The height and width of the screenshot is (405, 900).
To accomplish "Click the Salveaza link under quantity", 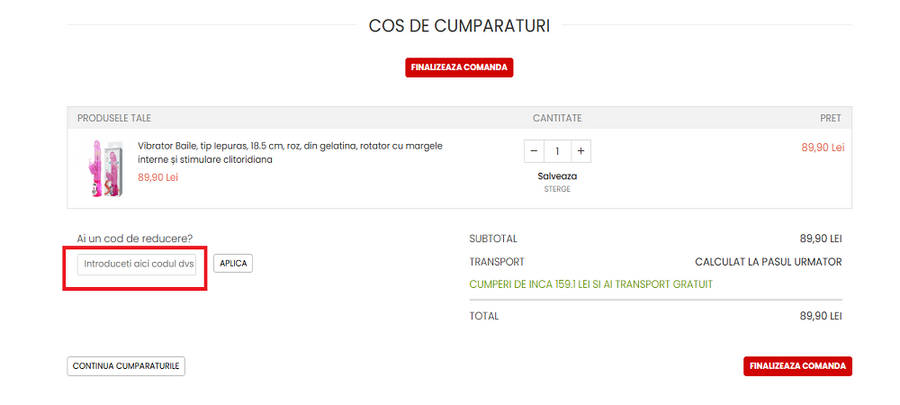I will click(557, 176).
